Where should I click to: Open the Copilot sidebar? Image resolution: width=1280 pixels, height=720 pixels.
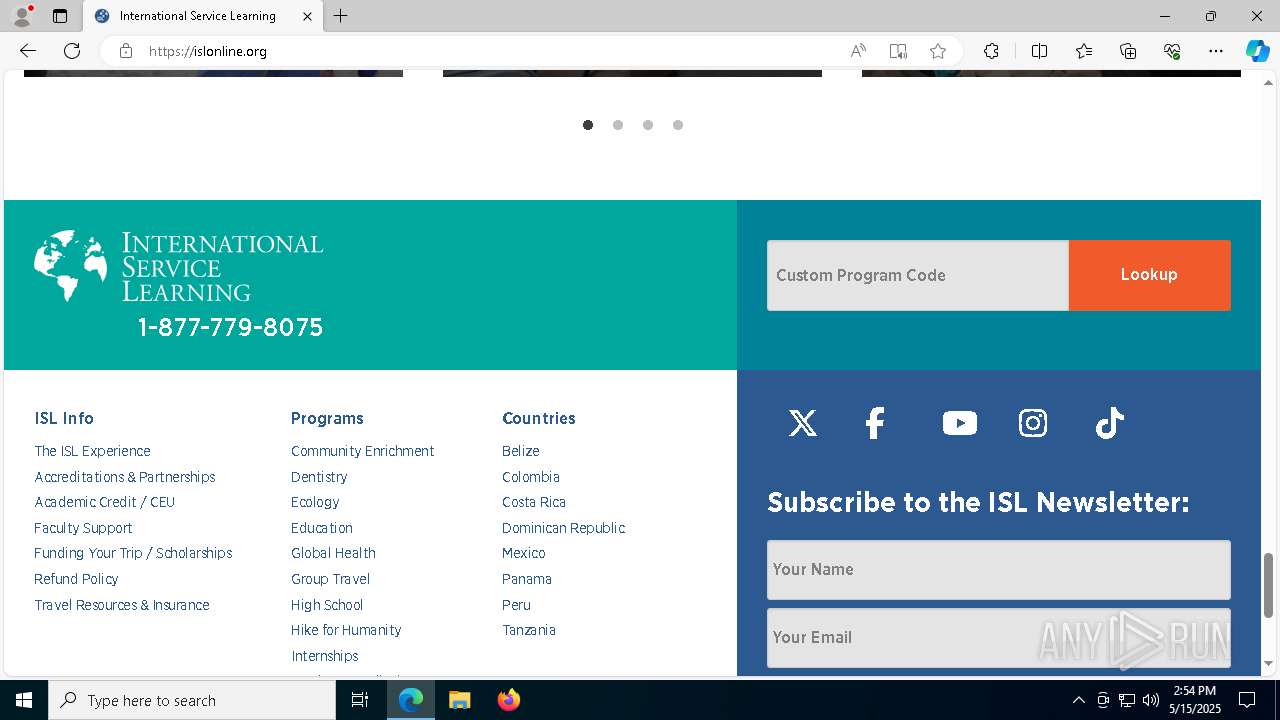(x=1257, y=51)
